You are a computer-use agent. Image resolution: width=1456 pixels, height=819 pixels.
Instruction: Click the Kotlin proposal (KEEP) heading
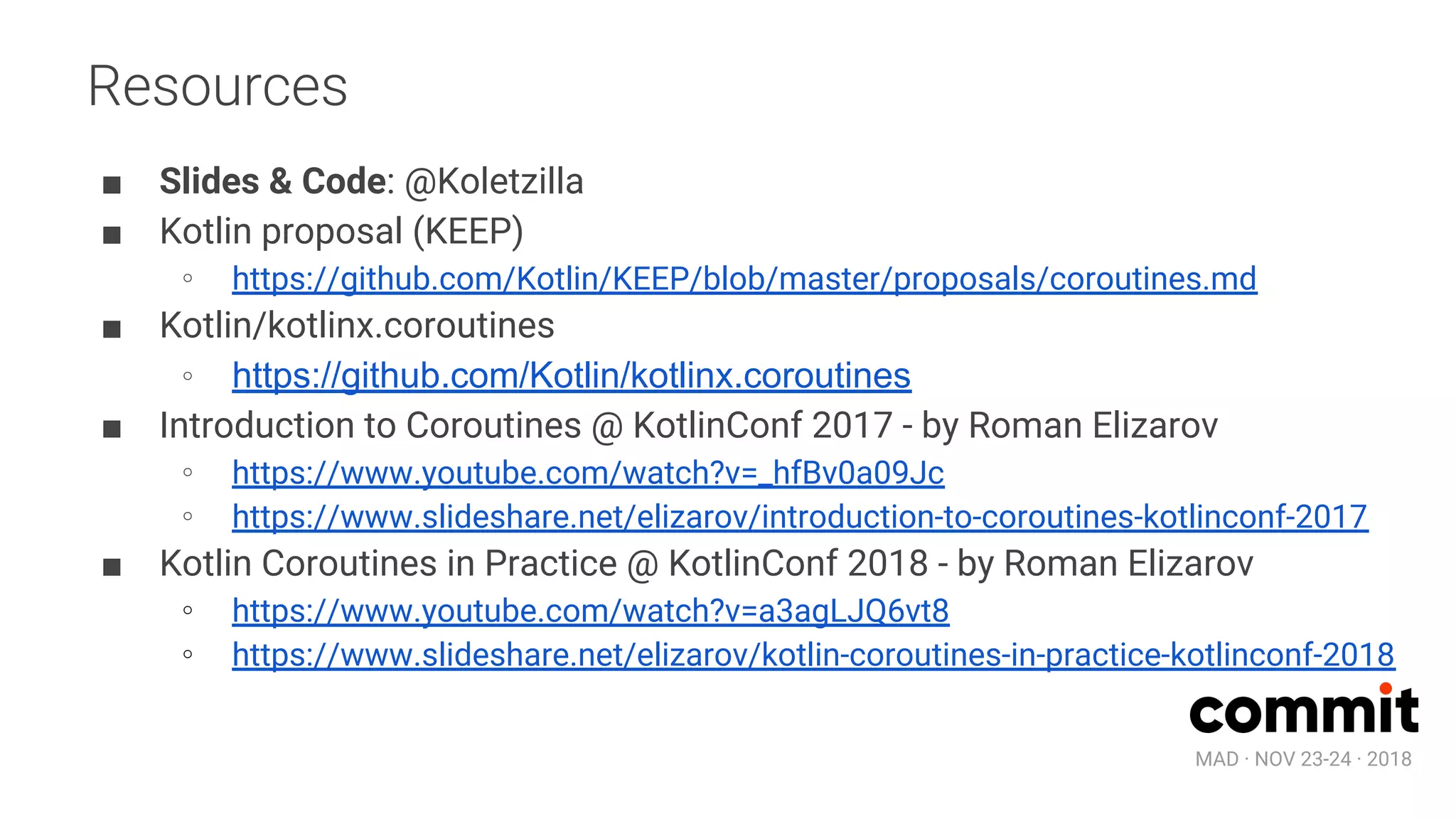coord(341,232)
